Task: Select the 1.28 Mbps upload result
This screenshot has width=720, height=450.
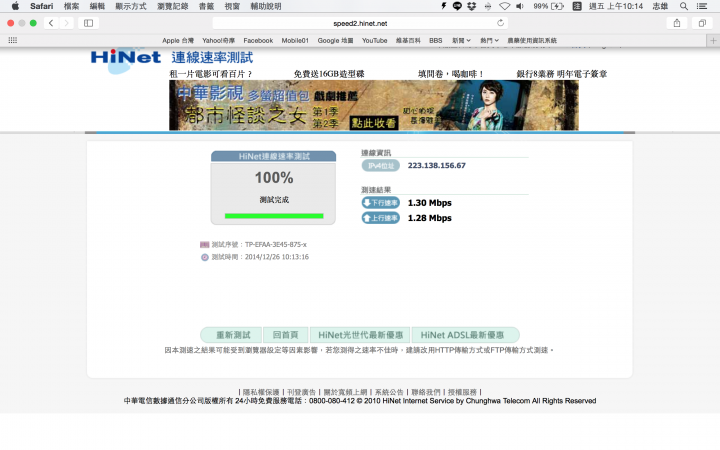Action: (x=429, y=218)
